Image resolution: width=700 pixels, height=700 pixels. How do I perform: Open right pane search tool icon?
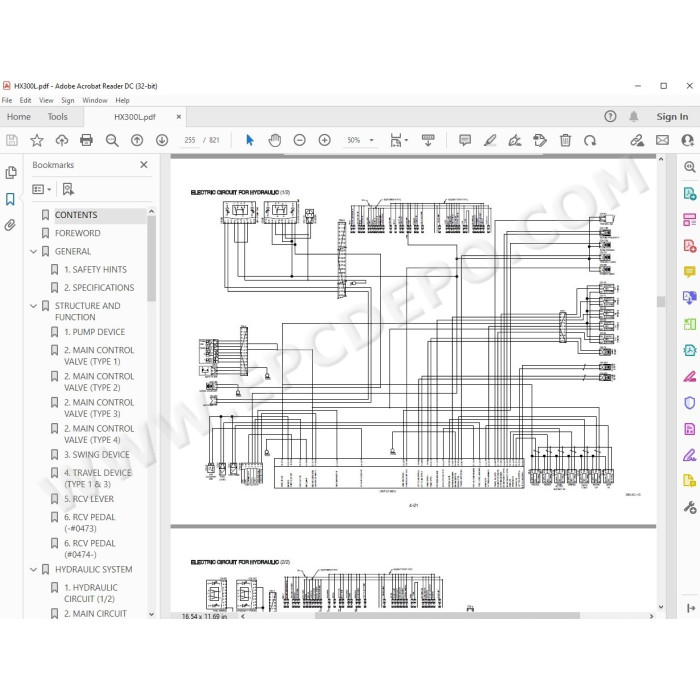(x=690, y=167)
